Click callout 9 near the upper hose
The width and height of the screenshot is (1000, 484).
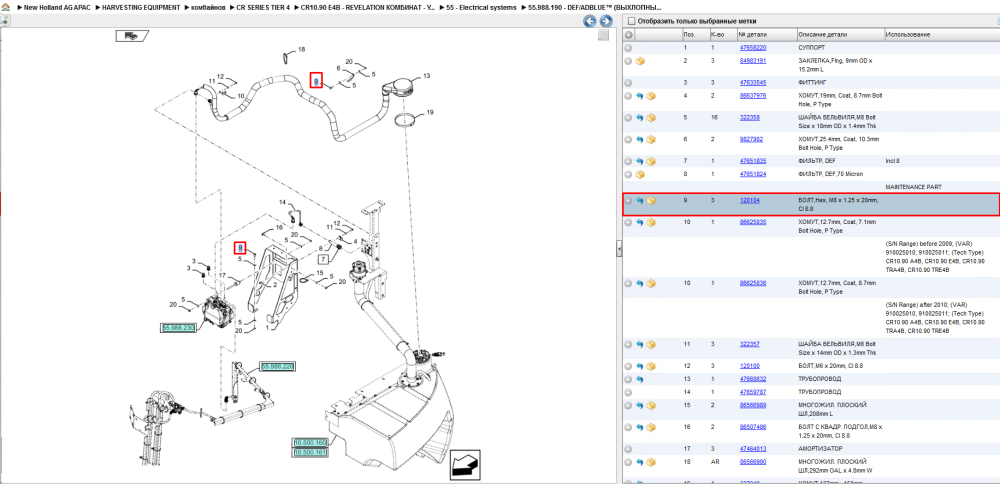point(316,80)
